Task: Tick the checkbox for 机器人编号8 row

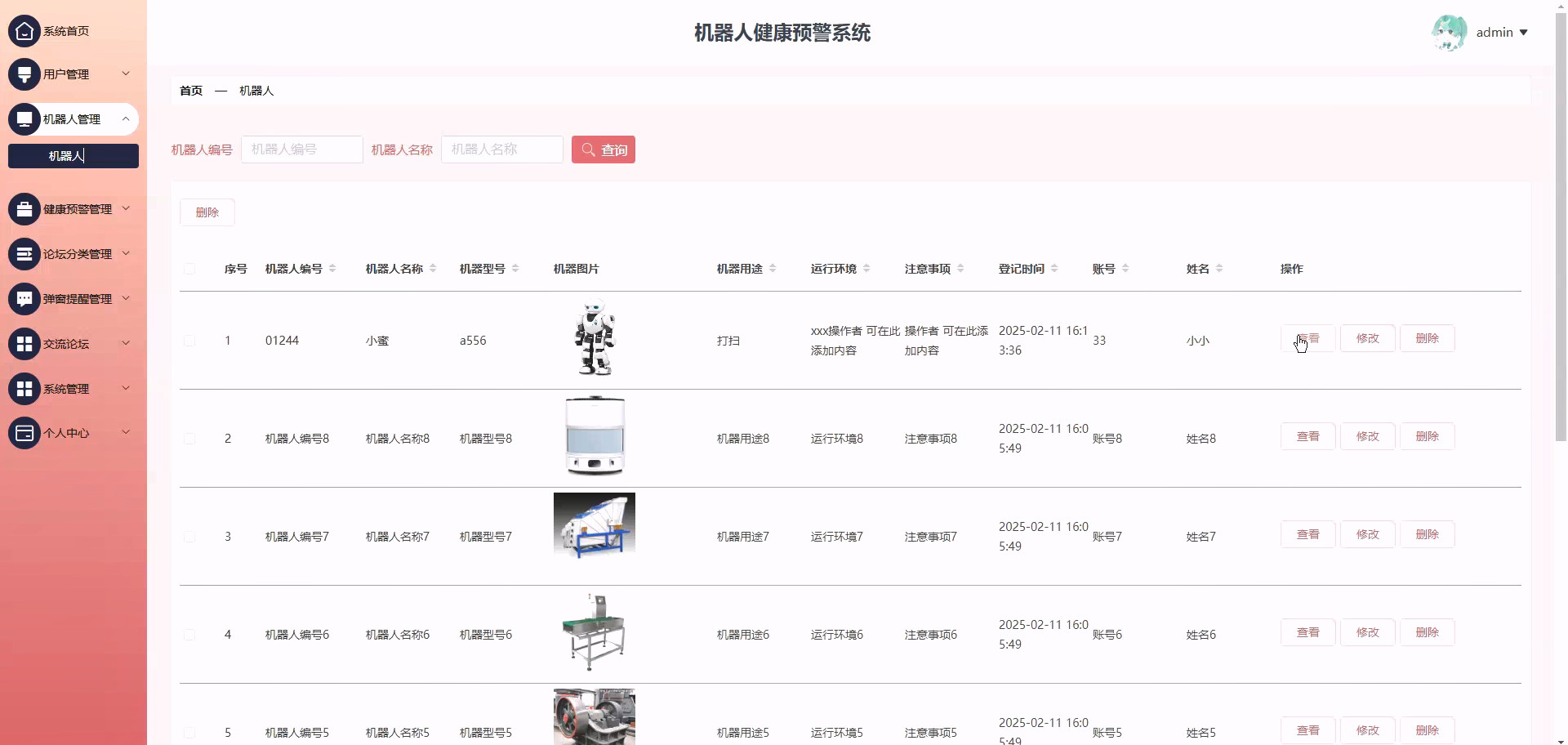Action: [189, 439]
